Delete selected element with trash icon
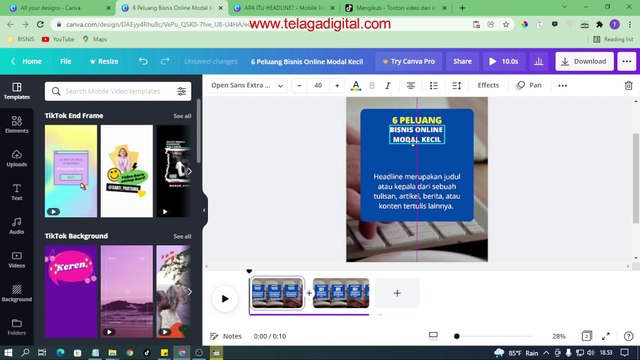 click(629, 85)
